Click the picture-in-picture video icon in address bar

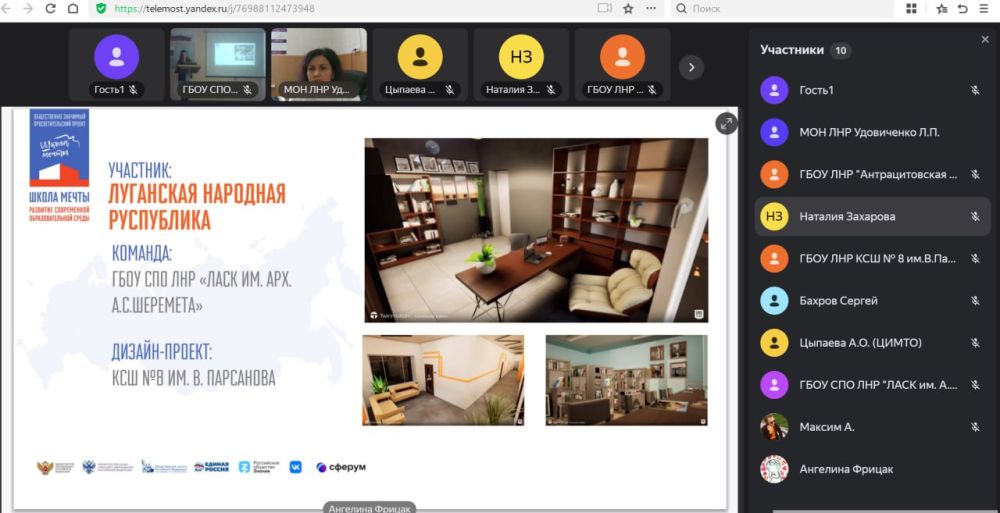pos(604,9)
